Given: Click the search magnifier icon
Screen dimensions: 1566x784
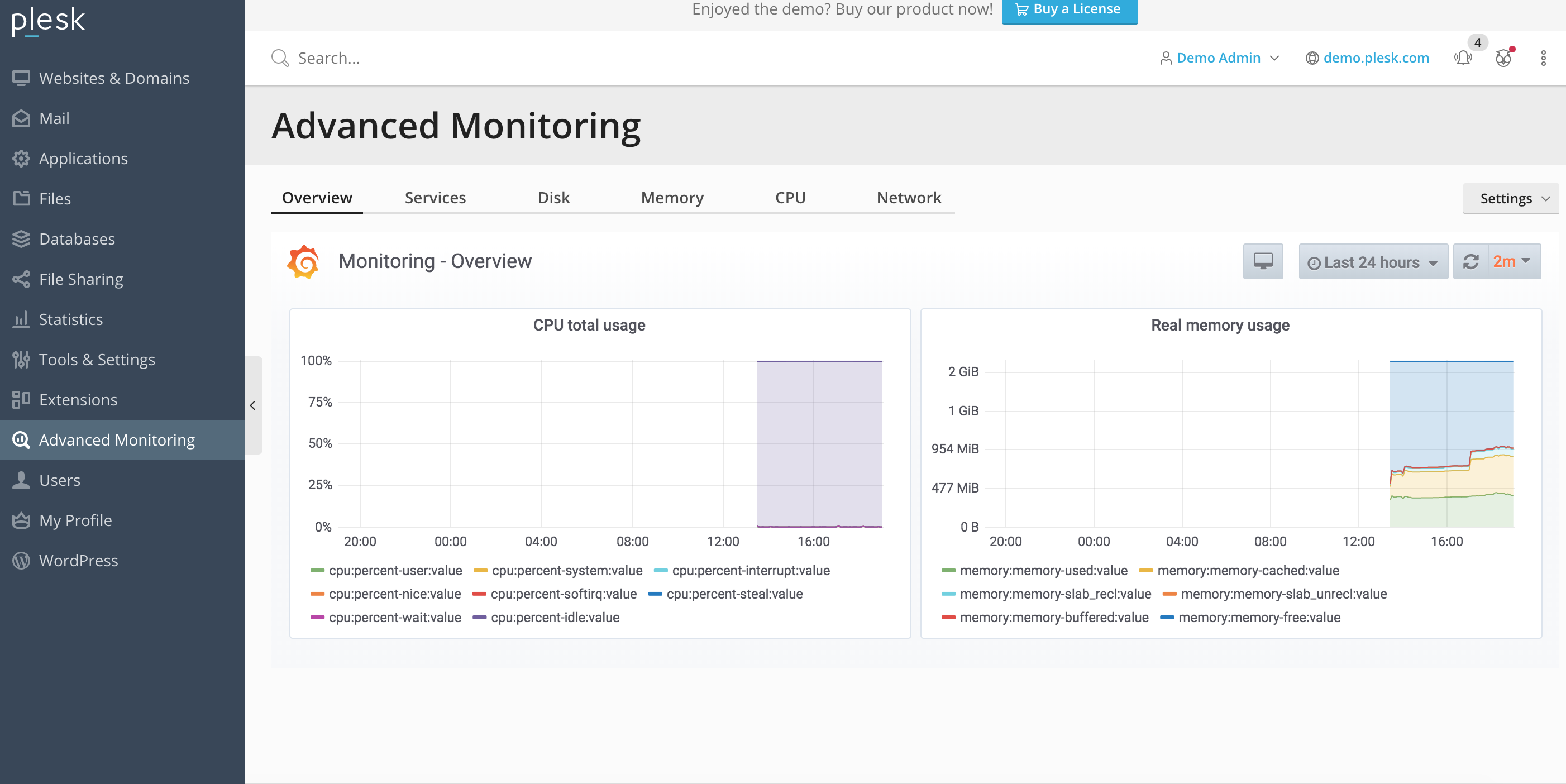Looking at the screenshot, I should (x=280, y=58).
